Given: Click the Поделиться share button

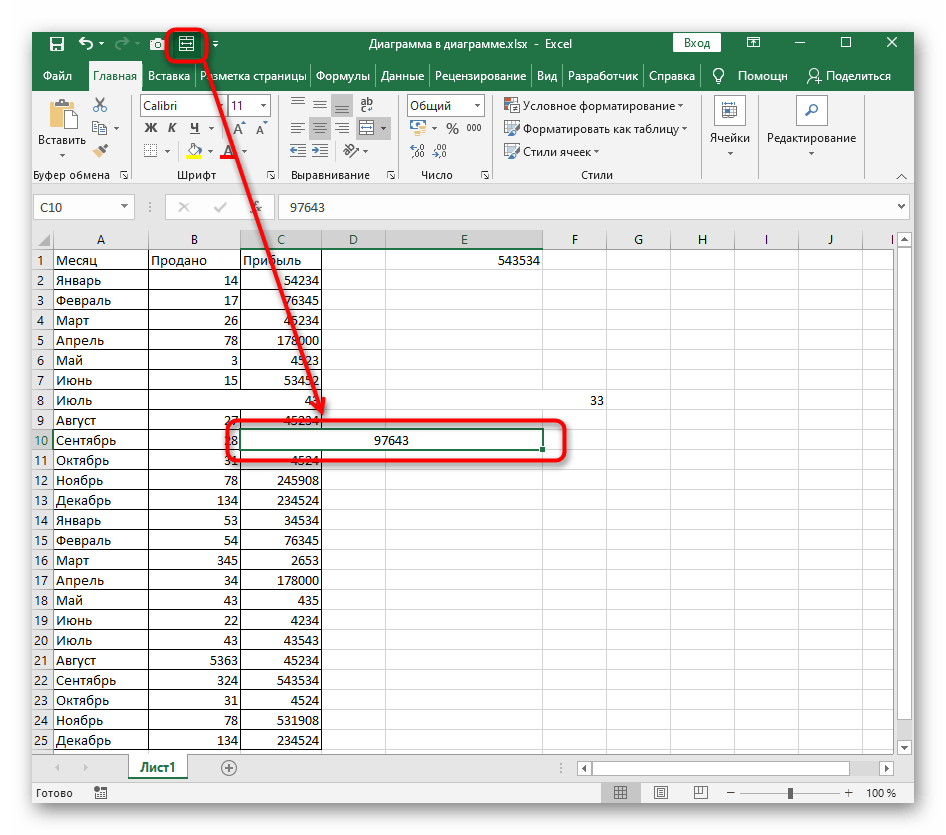Looking at the screenshot, I should tap(848, 76).
